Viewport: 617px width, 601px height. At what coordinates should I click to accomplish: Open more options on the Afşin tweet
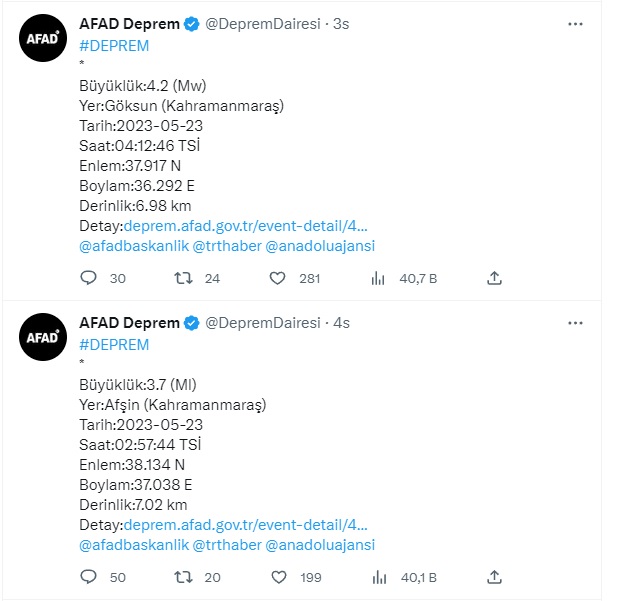(575, 323)
